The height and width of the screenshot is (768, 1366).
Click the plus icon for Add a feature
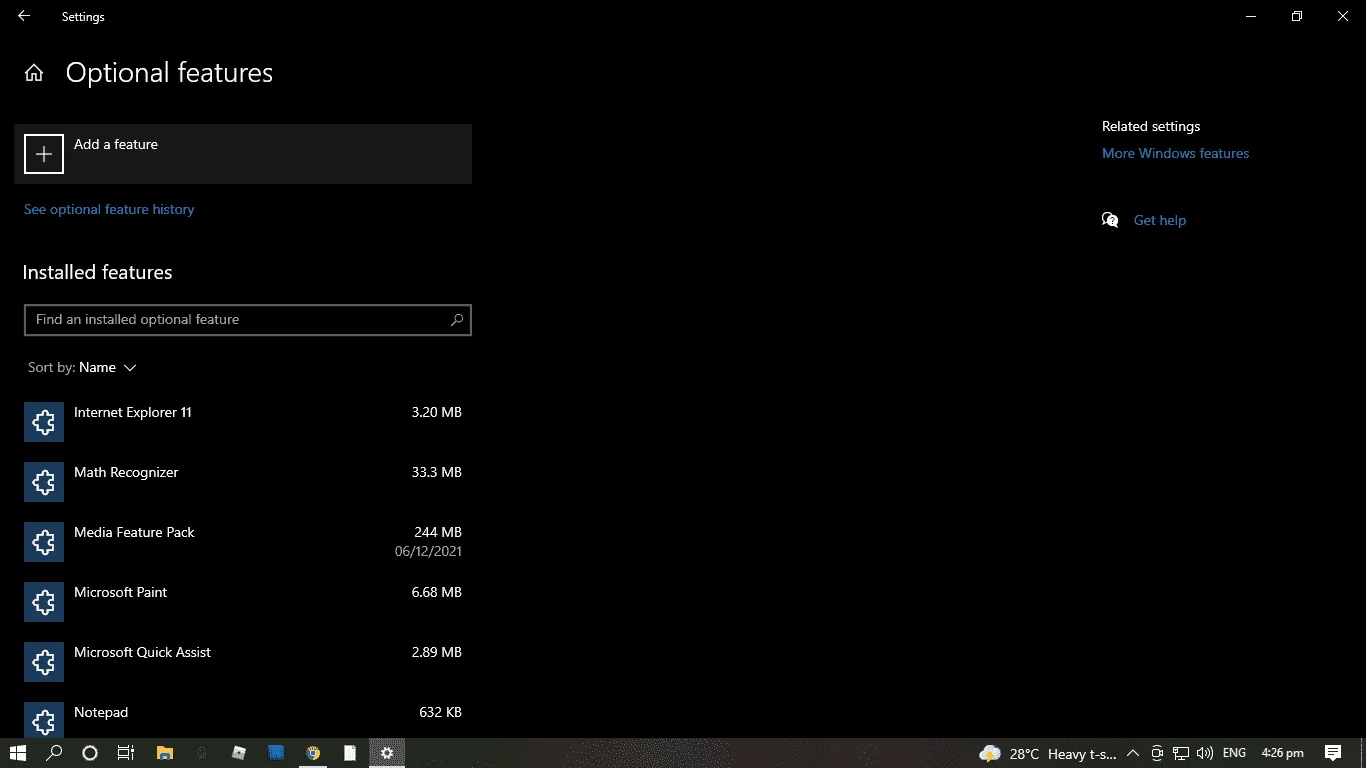[44, 154]
